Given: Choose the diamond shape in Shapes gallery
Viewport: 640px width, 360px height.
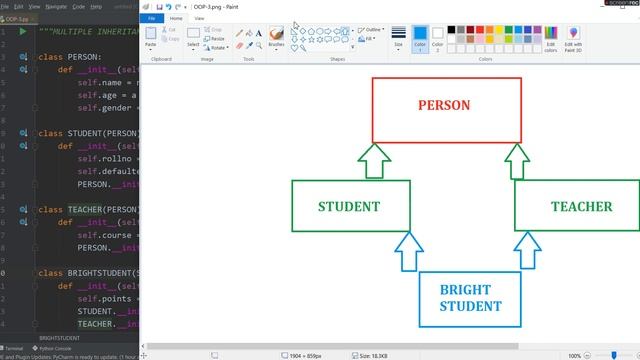Looking at the screenshot, I should click(x=303, y=31).
